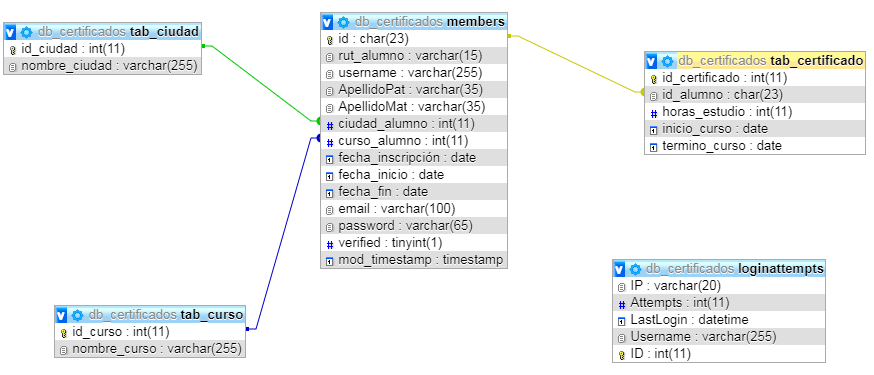This screenshot has height=375, width=874.
Task: Open the gear options of members table
Action: (344, 22)
